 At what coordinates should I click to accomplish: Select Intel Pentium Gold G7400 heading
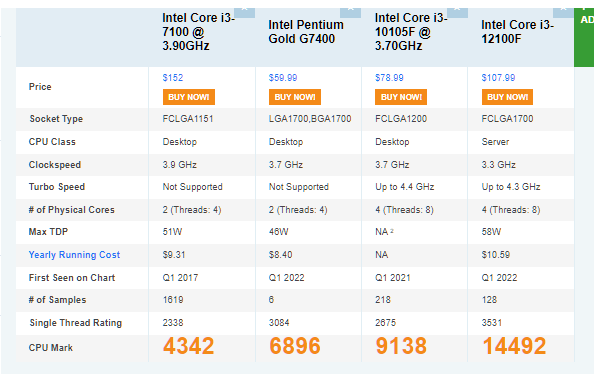tap(306, 32)
